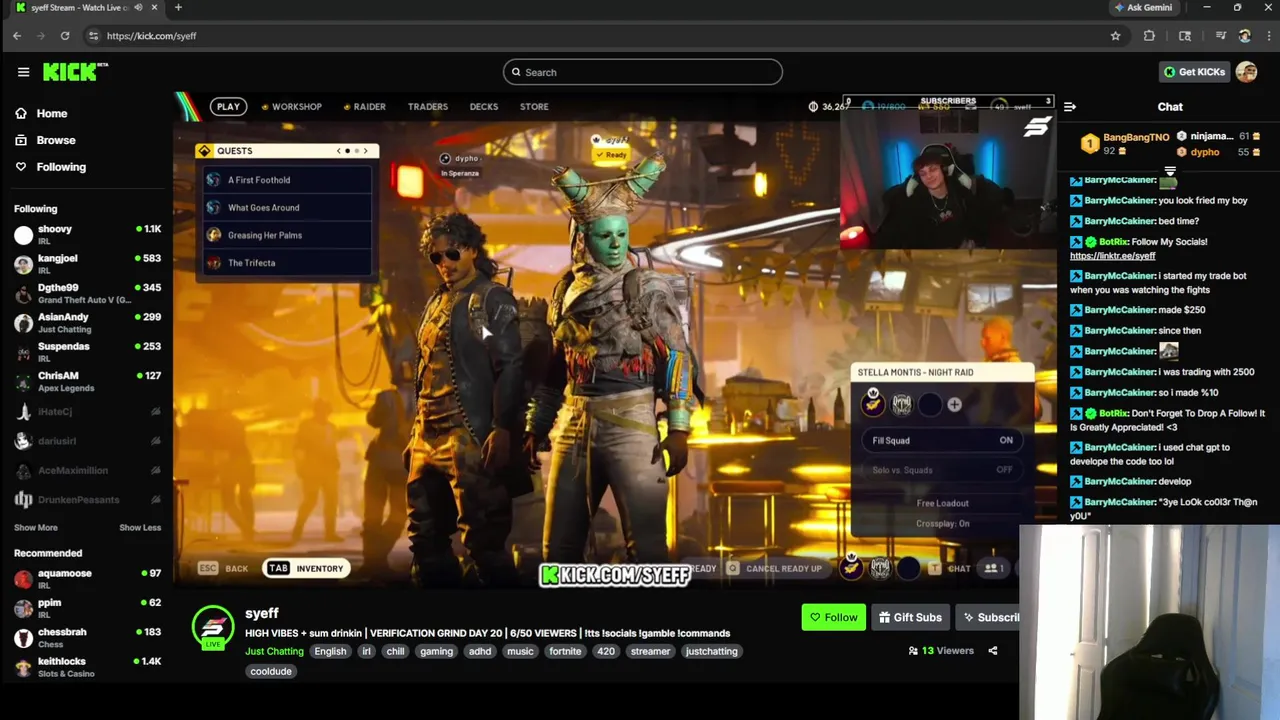Bookmark this page with star icon
Viewport: 1280px width, 720px height.
1115,36
